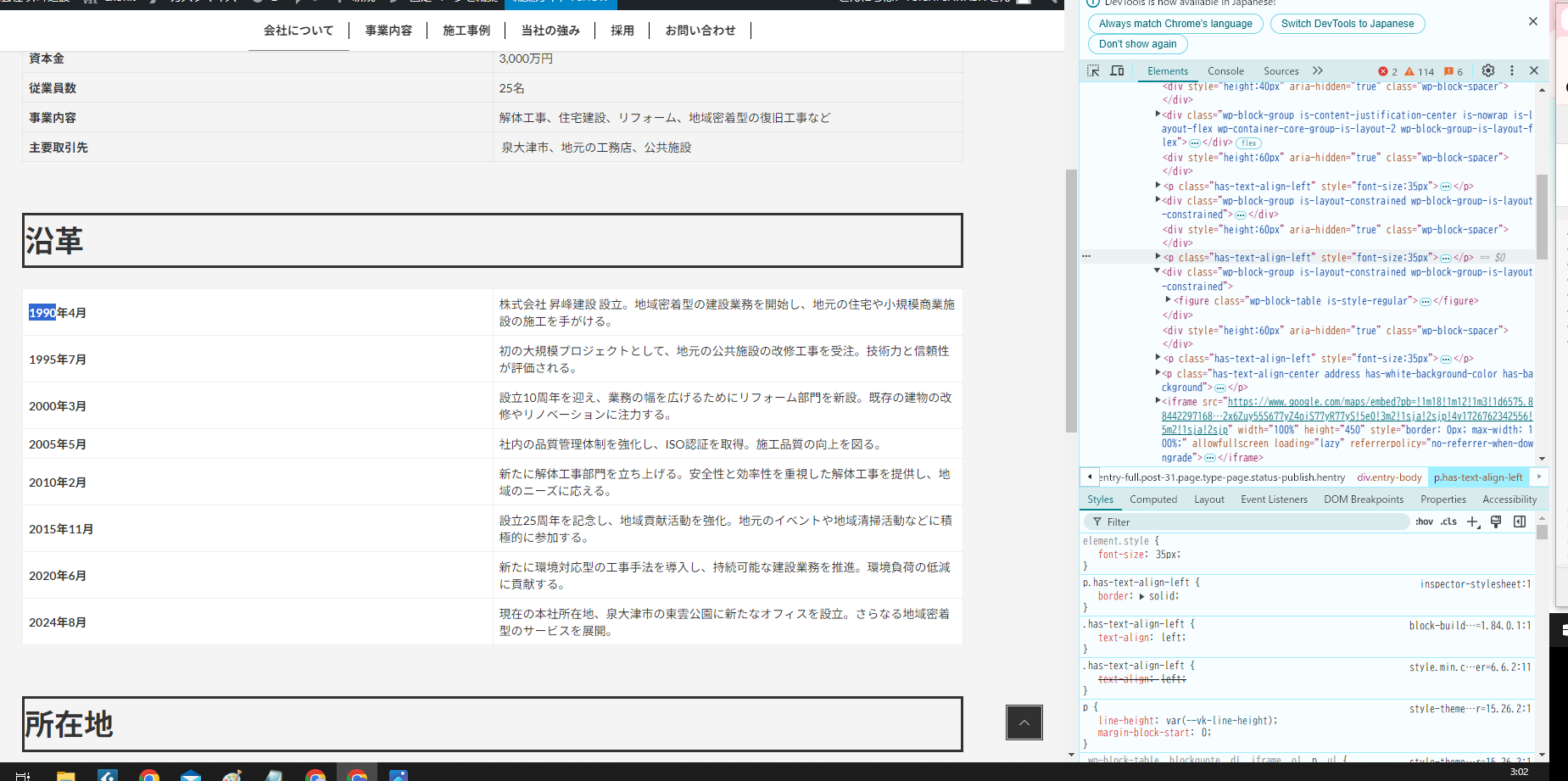Click the 会社について navigation item
Image resolution: width=1568 pixels, height=781 pixels.
[299, 31]
